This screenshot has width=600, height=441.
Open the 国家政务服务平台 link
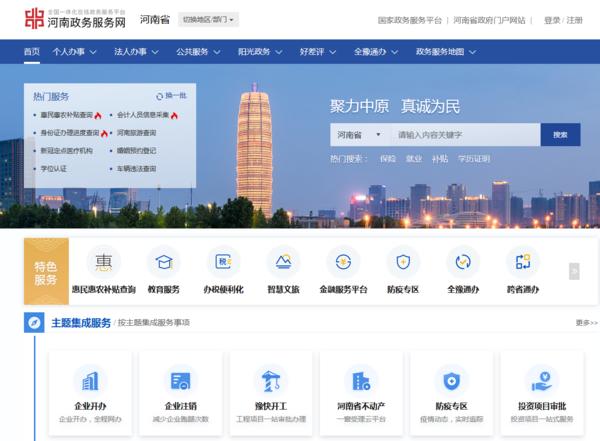click(x=411, y=20)
